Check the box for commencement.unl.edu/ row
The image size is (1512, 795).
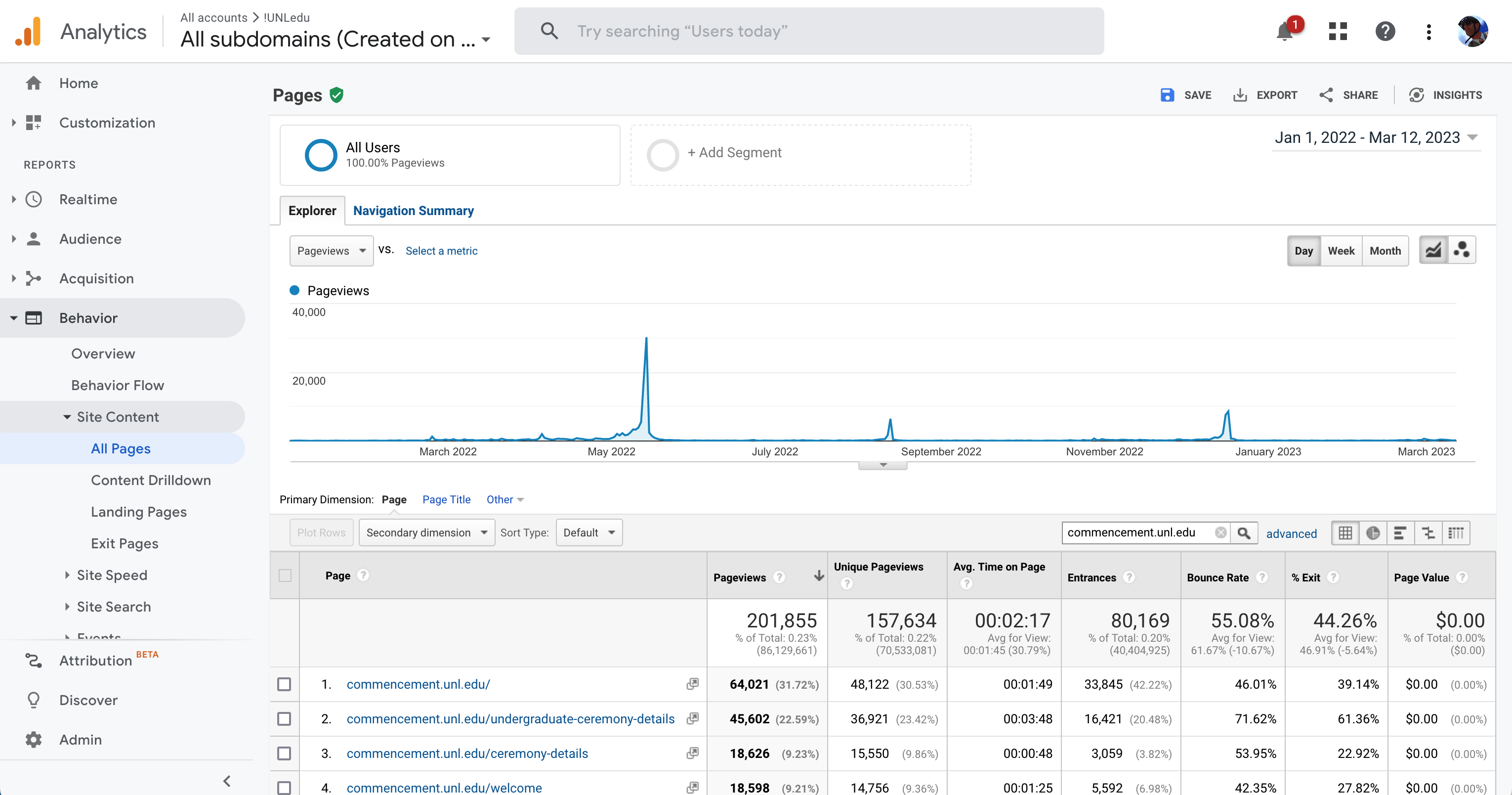284,685
